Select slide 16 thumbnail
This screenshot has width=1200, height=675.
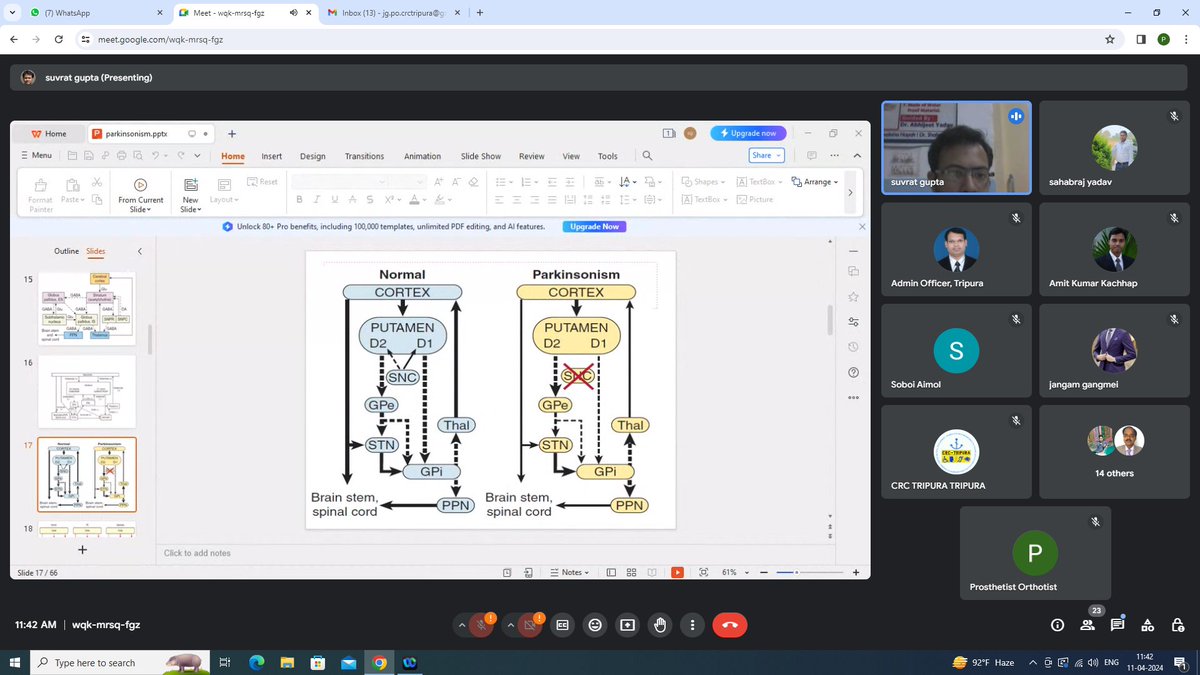[x=87, y=392]
